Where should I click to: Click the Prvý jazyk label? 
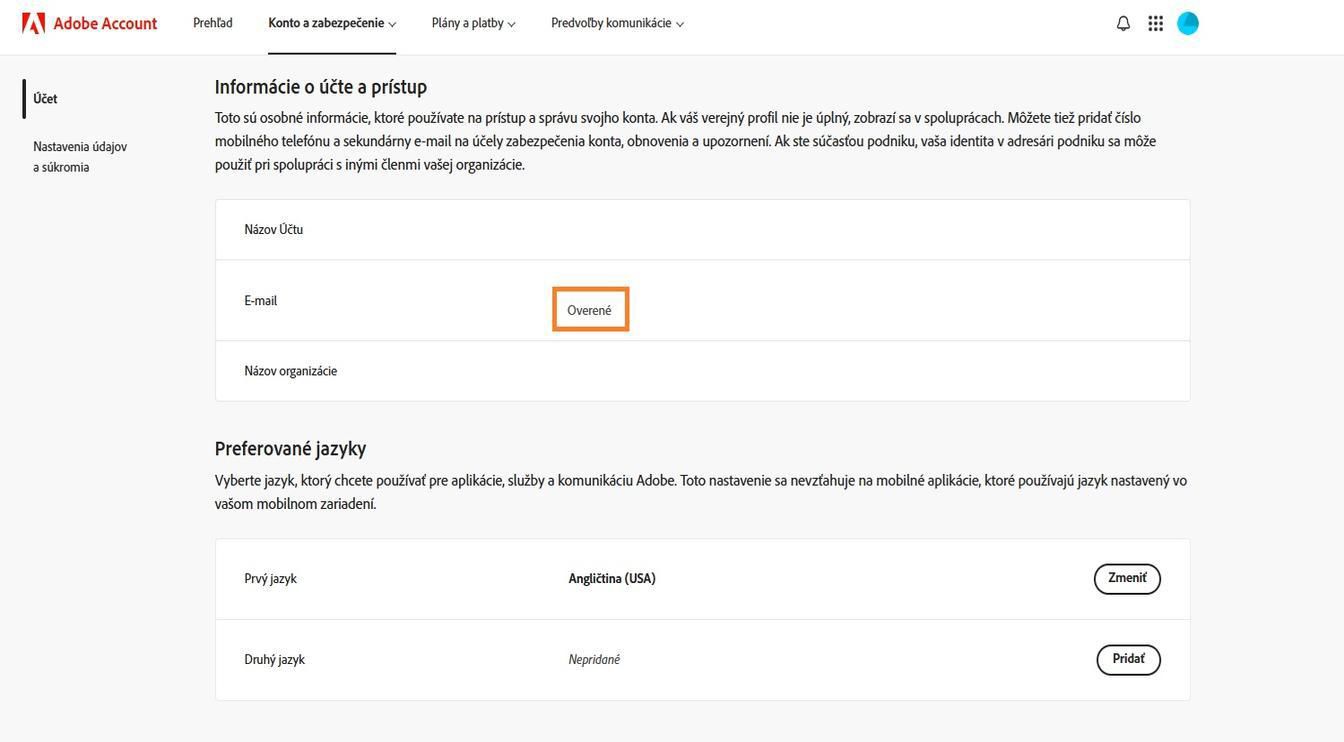[270, 579]
